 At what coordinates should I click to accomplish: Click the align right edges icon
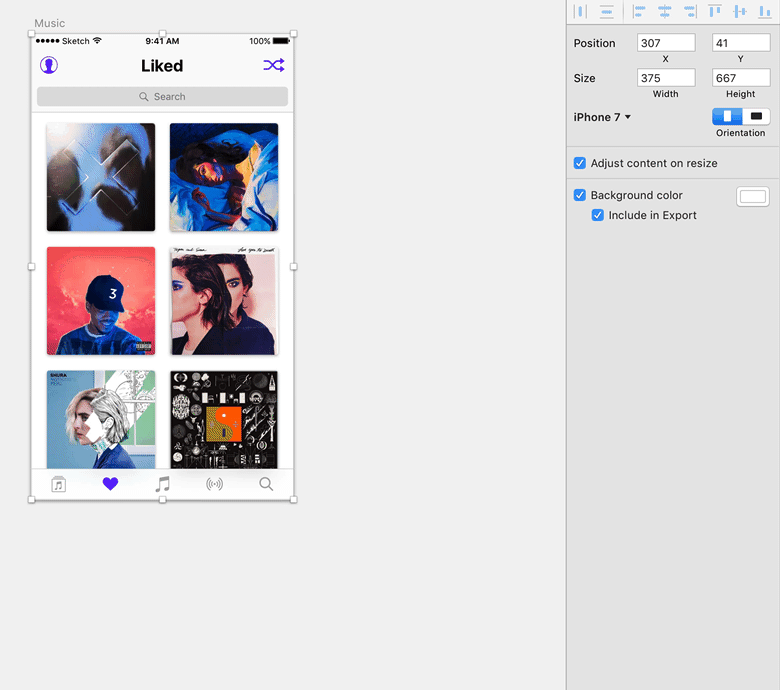(x=690, y=11)
